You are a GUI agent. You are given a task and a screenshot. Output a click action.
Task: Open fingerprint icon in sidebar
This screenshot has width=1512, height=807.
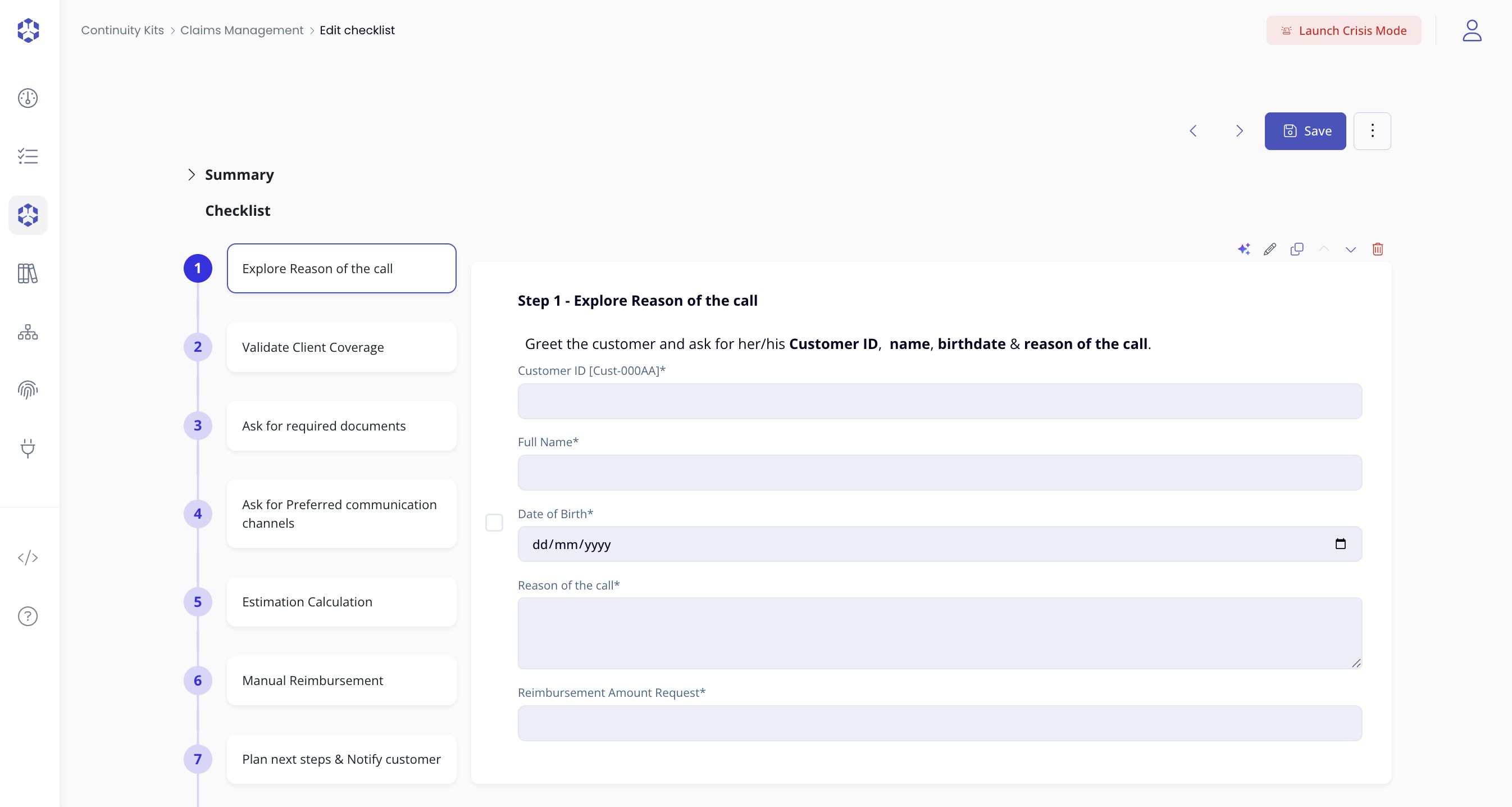click(28, 390)
